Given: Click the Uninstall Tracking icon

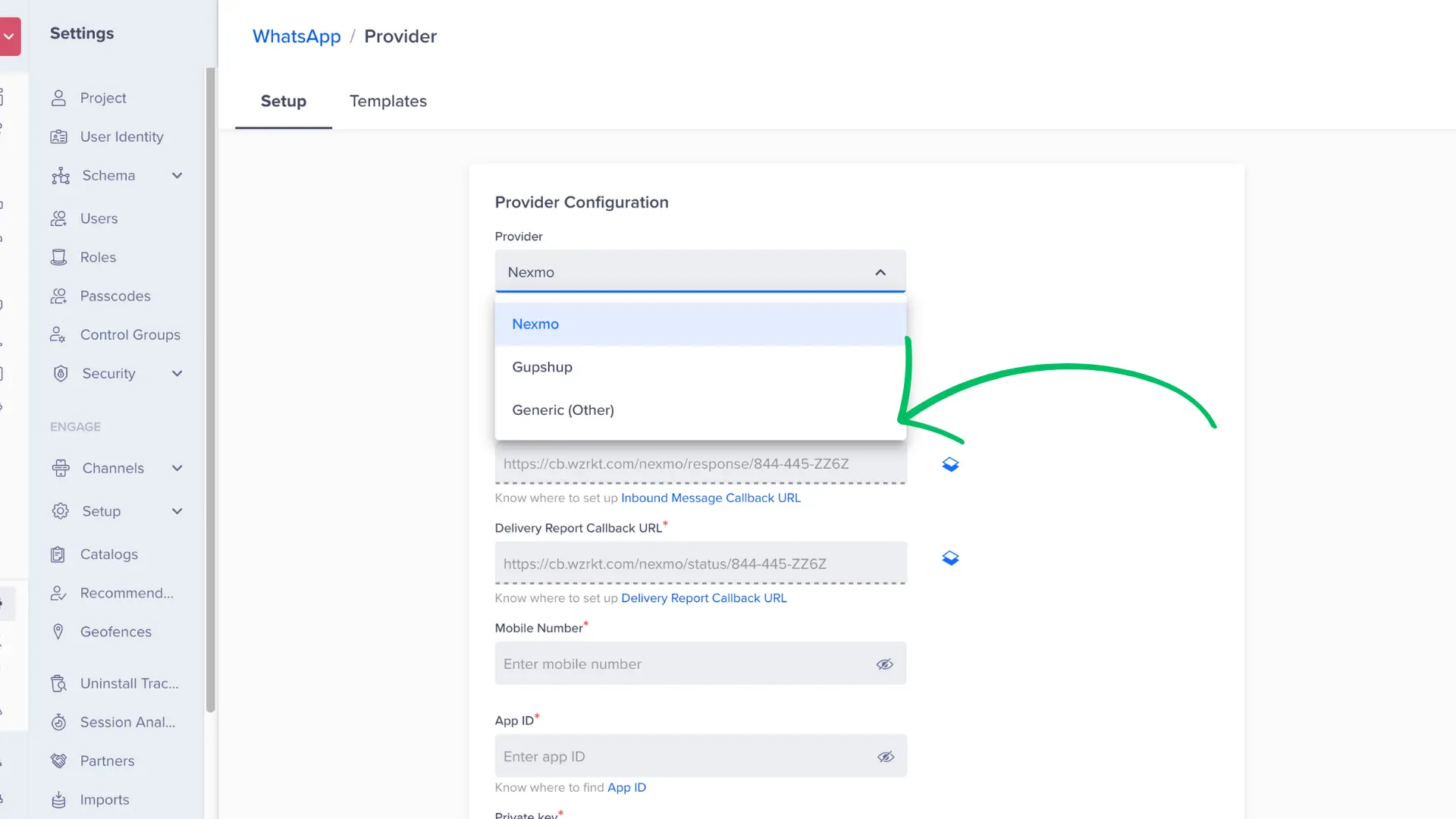Looking at the screenshot, I should click(x=58, y=683).
